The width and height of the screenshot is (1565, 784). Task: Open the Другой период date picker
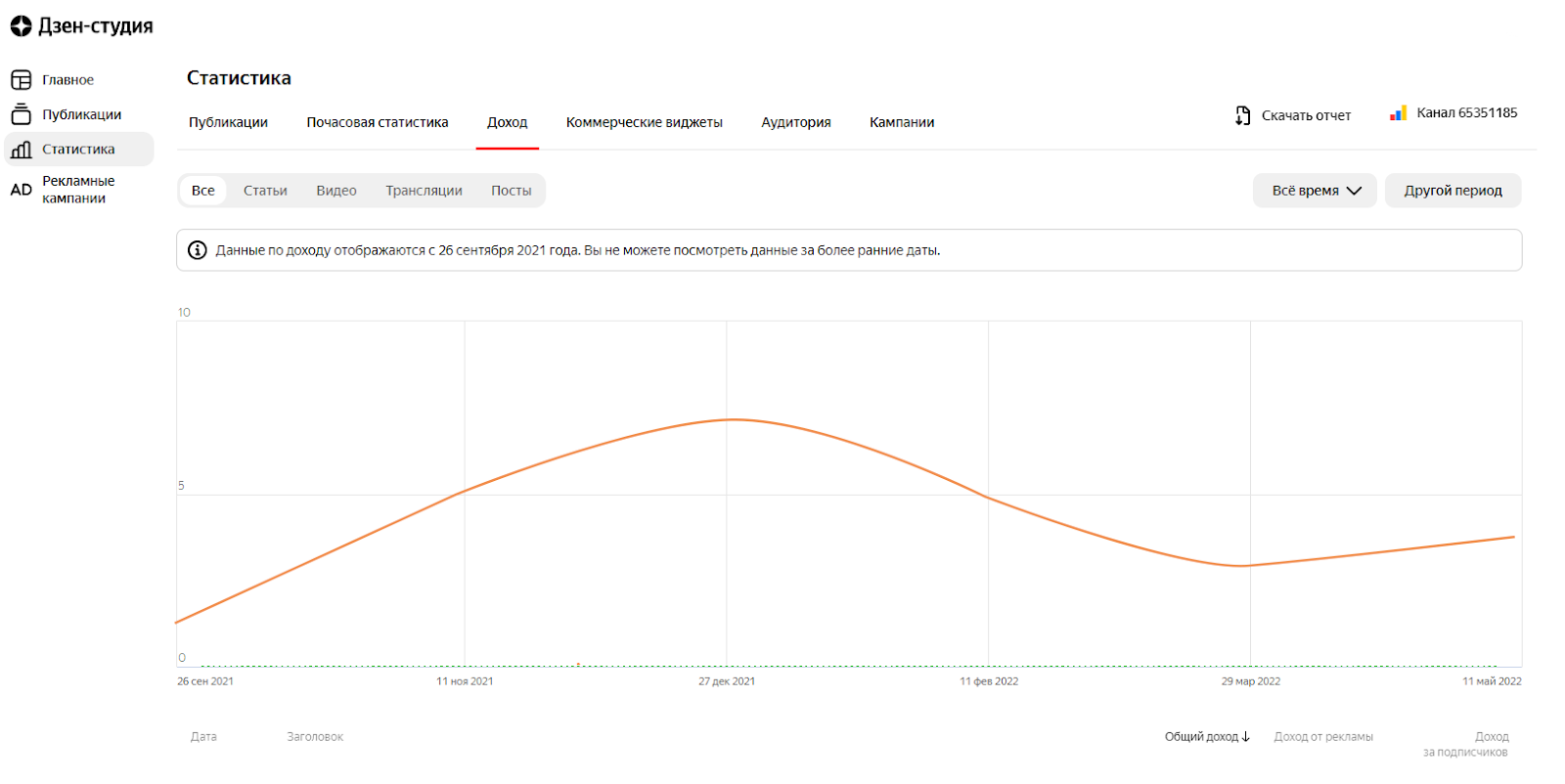pyautogui.click(x=1453, y=191)
